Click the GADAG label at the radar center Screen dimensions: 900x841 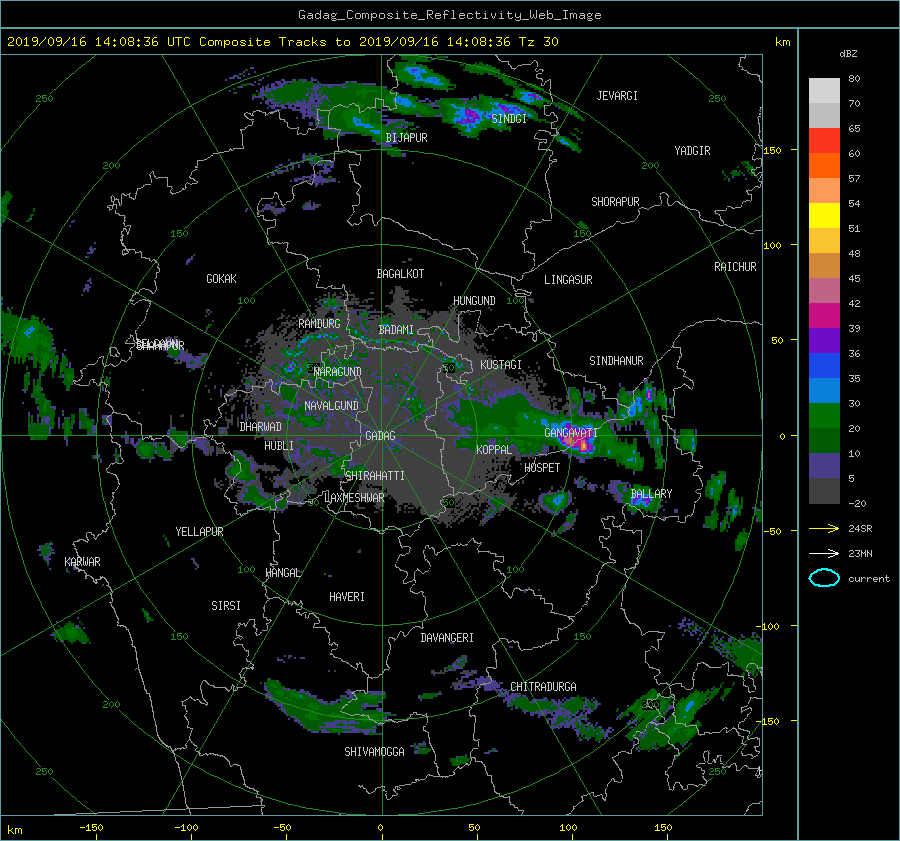pyautogui.click(x=380, y=436)
